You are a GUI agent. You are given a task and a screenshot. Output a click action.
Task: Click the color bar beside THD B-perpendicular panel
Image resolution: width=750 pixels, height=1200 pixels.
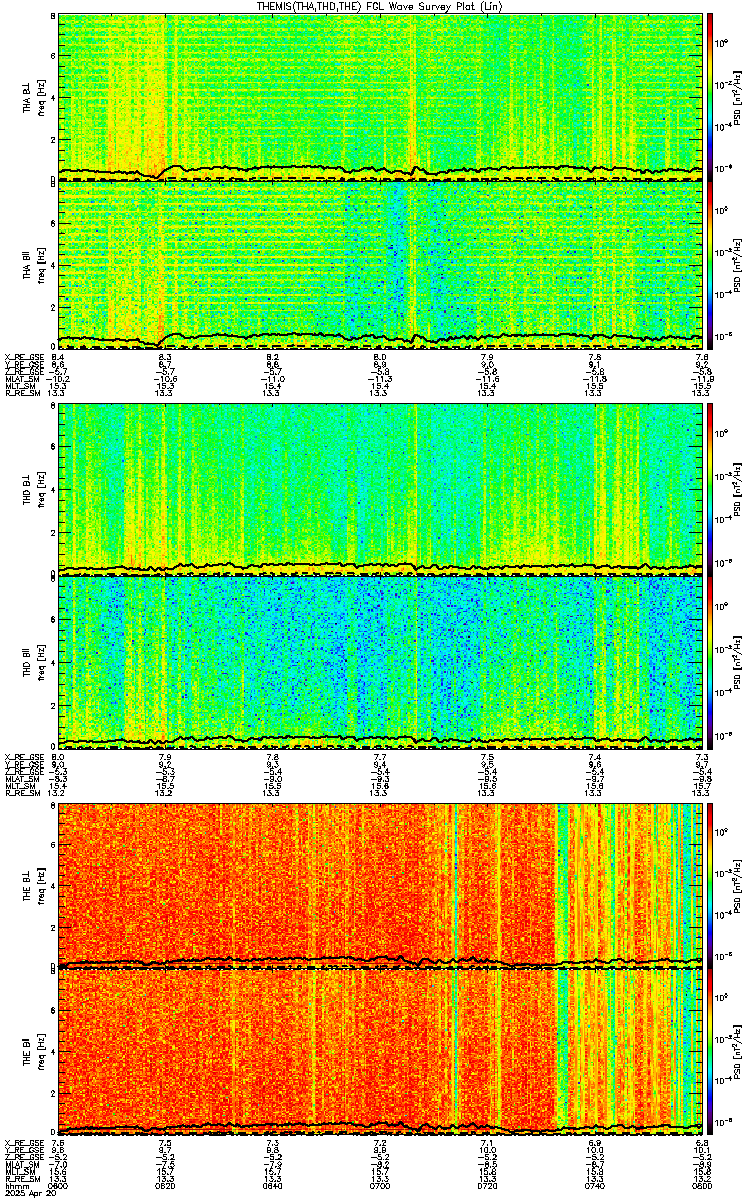[711, 489]
